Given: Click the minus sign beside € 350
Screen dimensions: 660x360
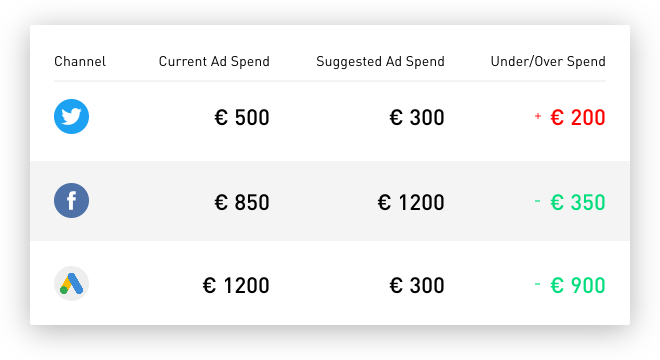Looking at the screenshot, I should tap(538, 201).
